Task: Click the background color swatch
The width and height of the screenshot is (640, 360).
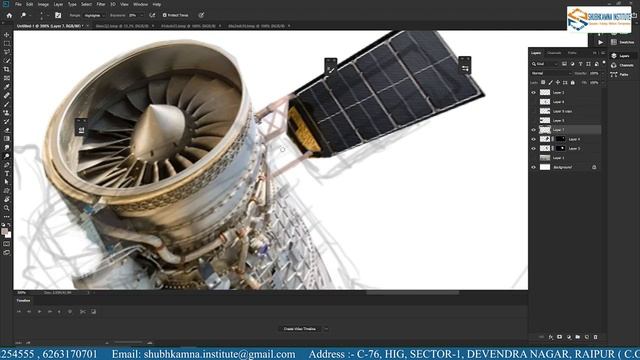Action: pos(8,235)
